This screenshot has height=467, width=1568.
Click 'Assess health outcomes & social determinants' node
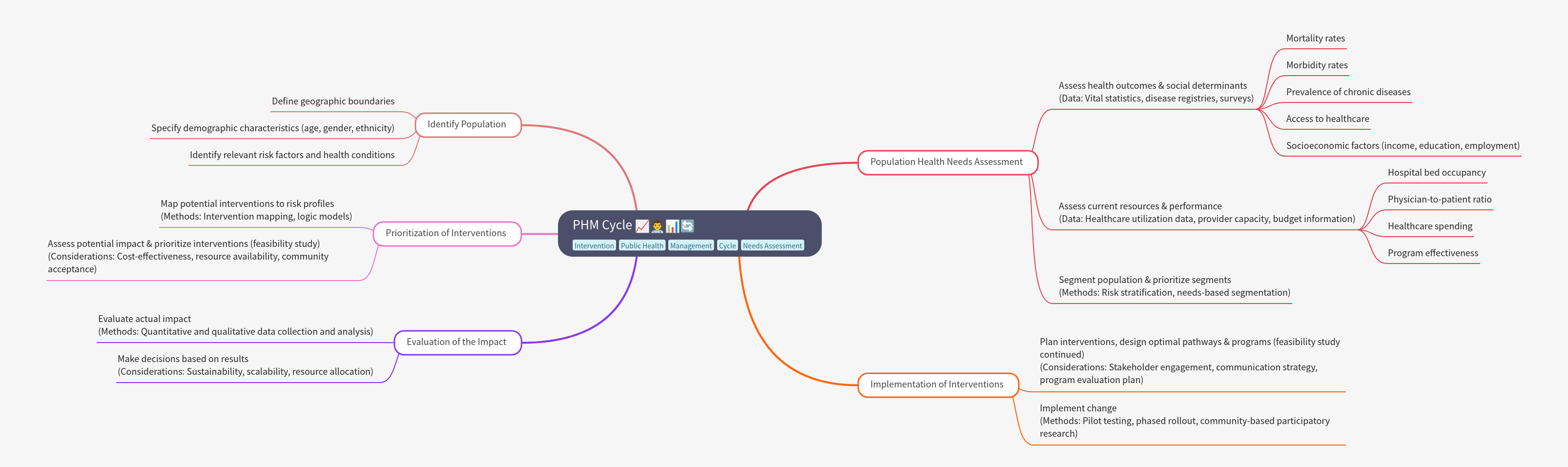pyautogui.click(x=1156, y=92)
